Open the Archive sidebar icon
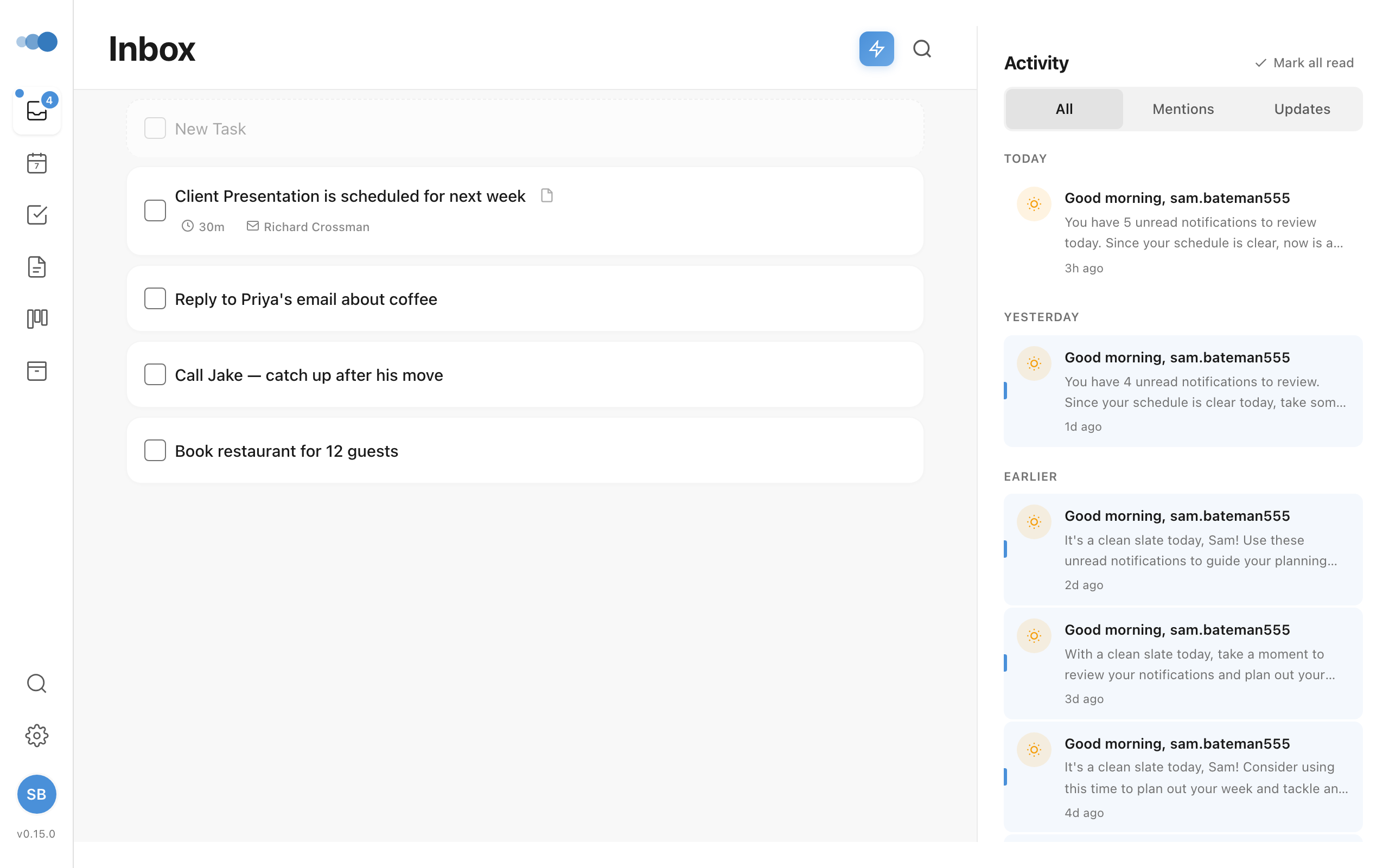This screenshot has width=1389, height=868. click(x=37, y=371)
